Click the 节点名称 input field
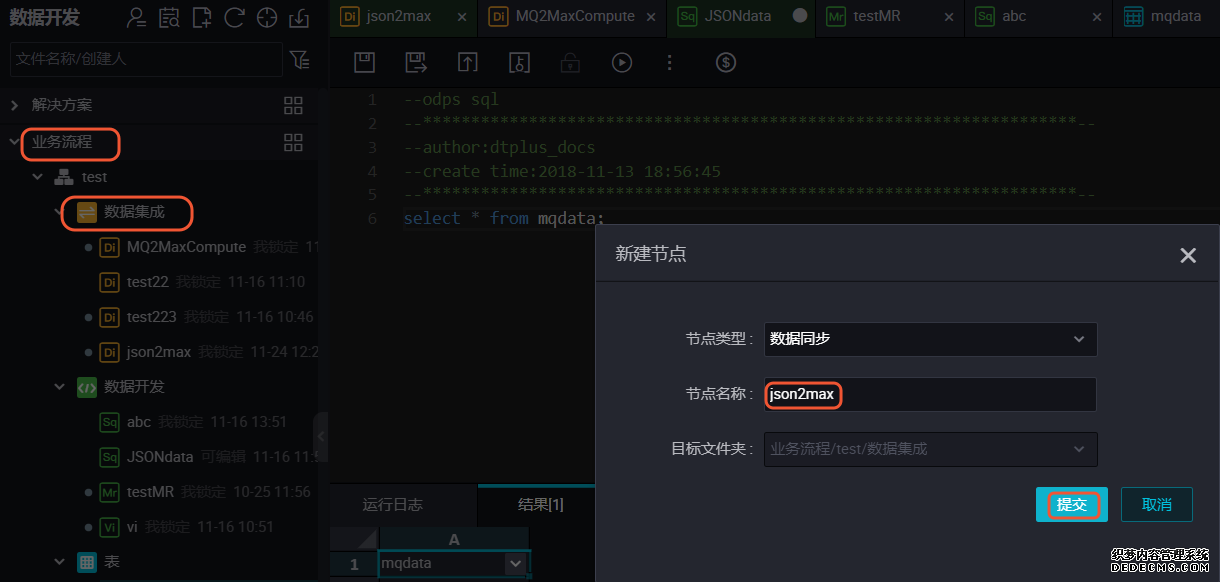1220x582 pixels. click(930, 394)
